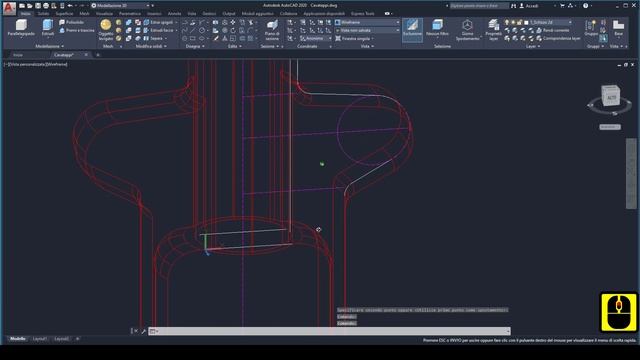The image size is (640, 360).
Task: Click the Save icon in quick access toolbar
Action: (x=38, y=6)
